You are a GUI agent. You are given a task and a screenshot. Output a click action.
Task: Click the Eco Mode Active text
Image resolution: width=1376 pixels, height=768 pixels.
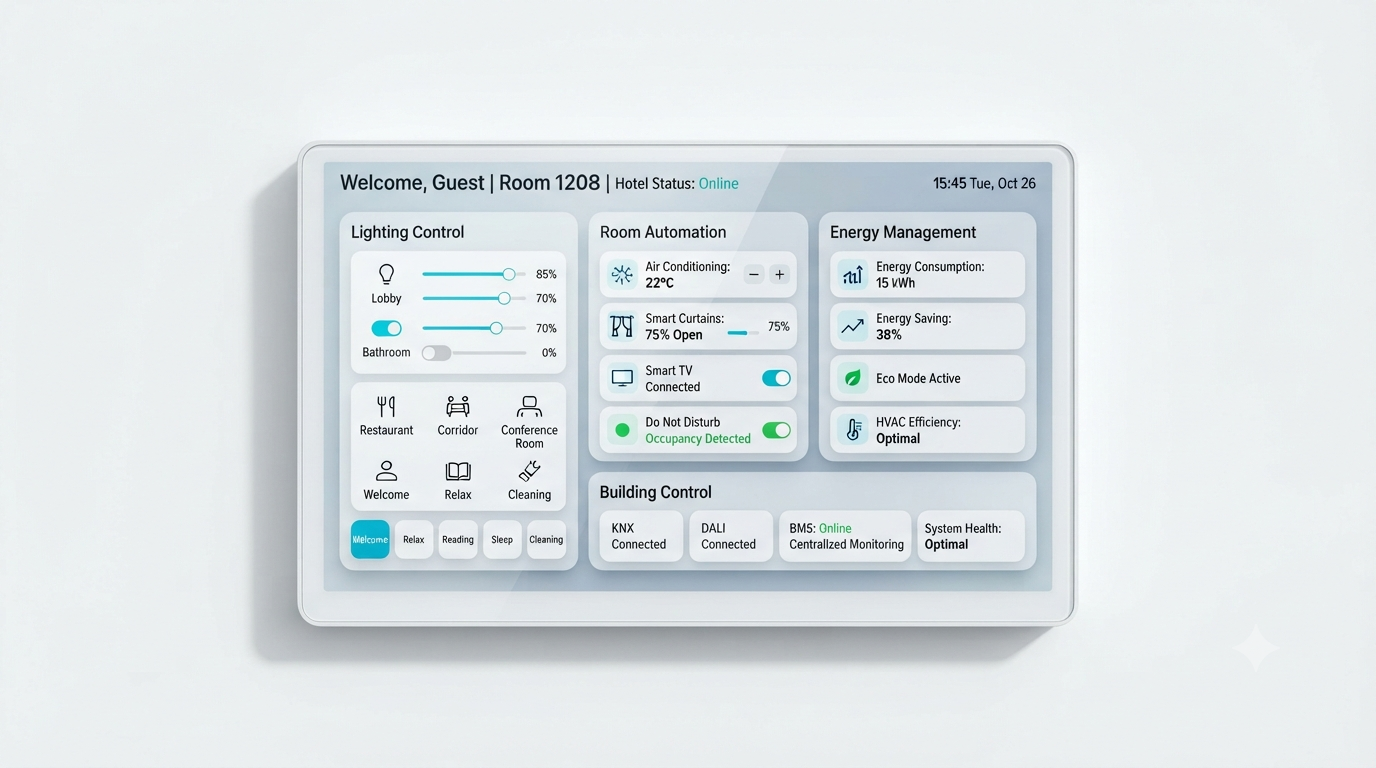click(918, 378)
